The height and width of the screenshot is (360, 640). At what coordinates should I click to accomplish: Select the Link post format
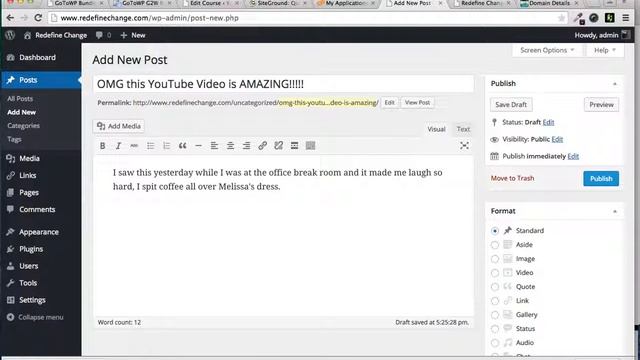495,301
